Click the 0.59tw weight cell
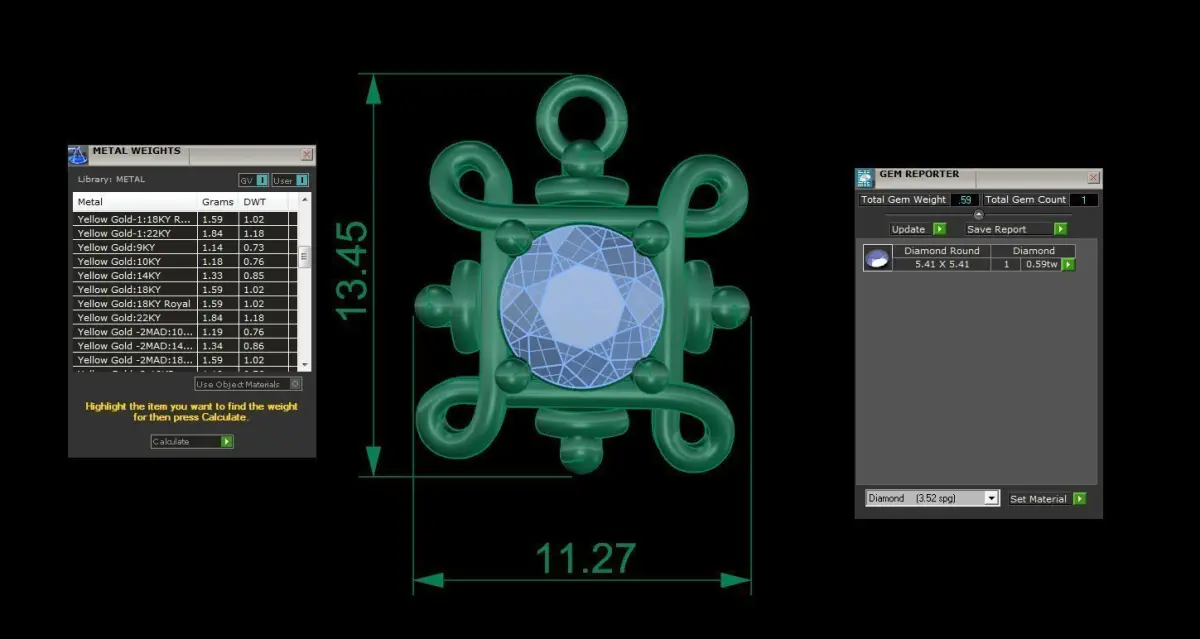 [x=1041, y=265]
